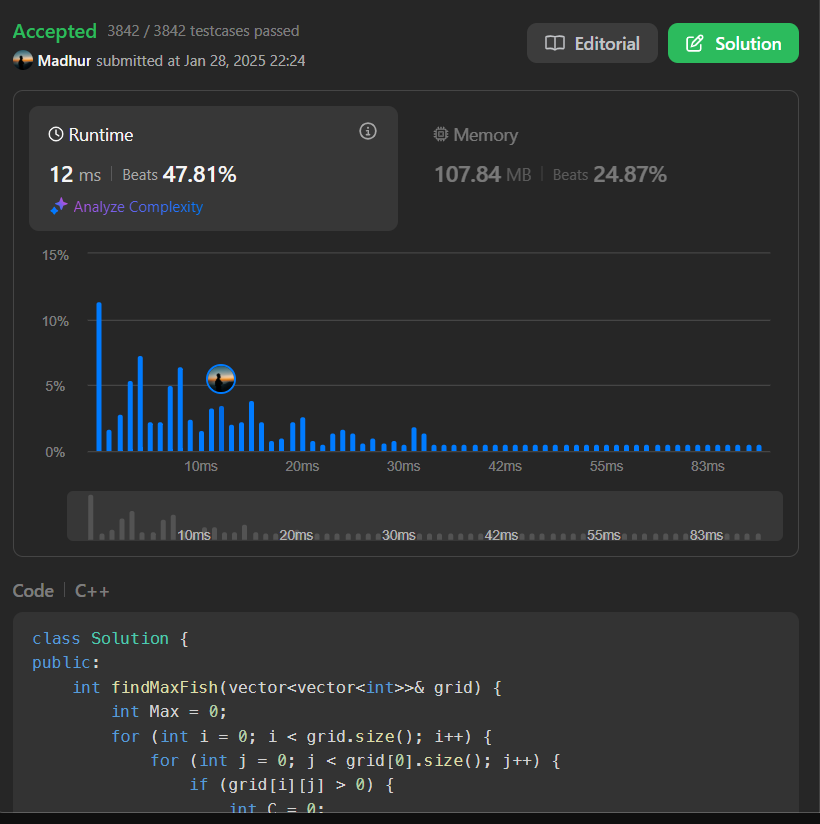Click the 10ms label in mini overview
820x824 pixels.
click(193, 535)
